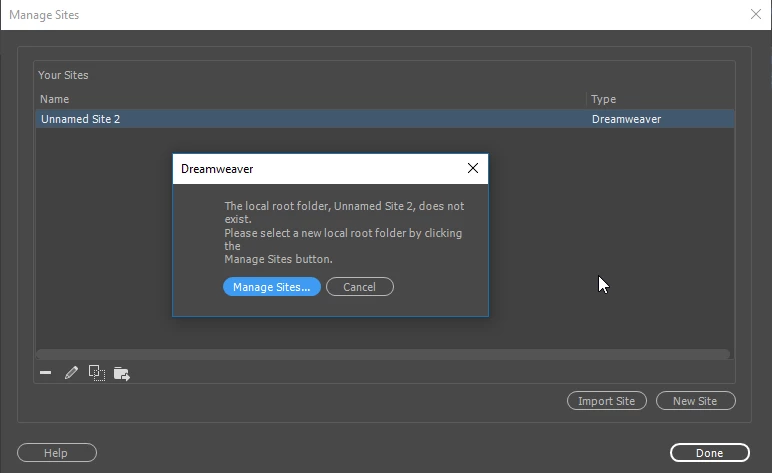Viewport: 772px width, 473px height.
Task: Click the New Site button
Action: point(696,401)
